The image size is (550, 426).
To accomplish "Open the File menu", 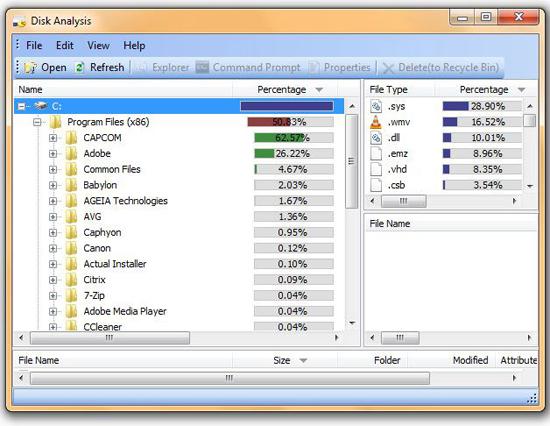I will coord(34,46).
